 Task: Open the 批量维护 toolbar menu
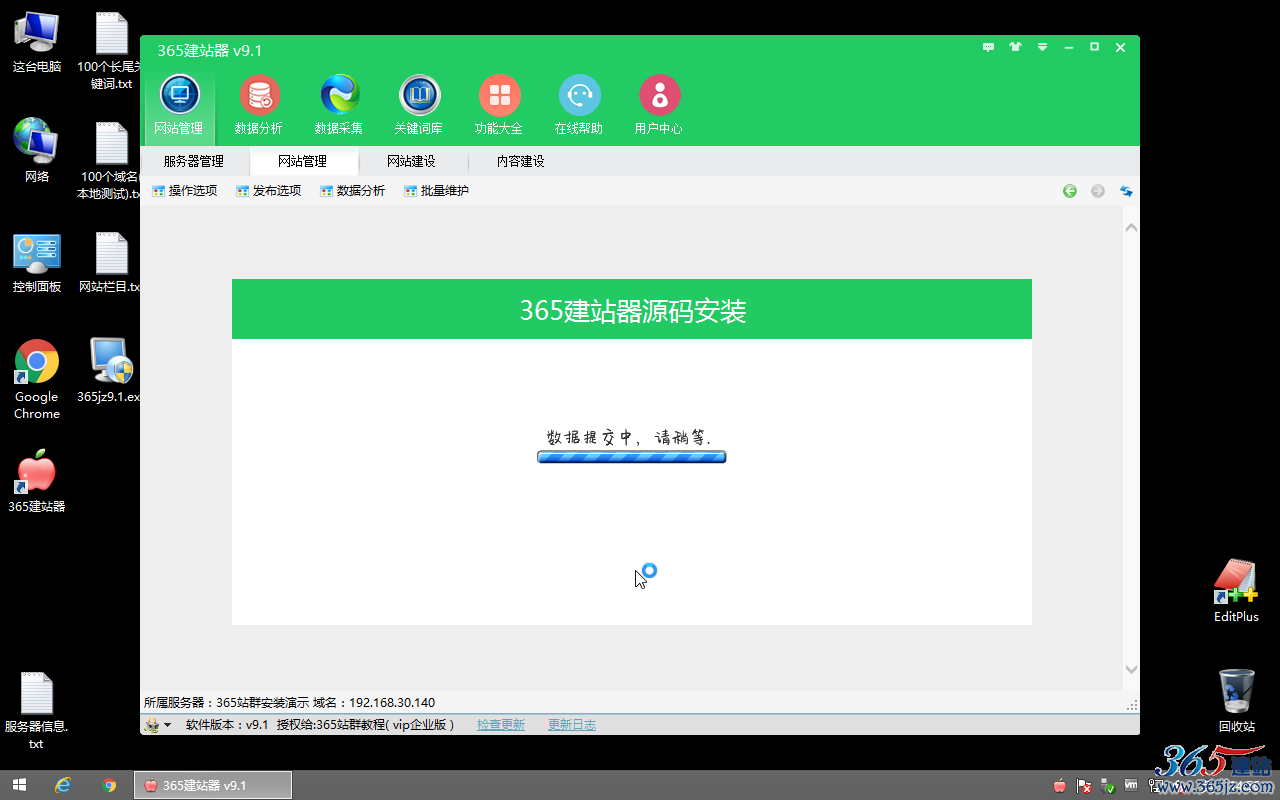(x=437, y=191)
